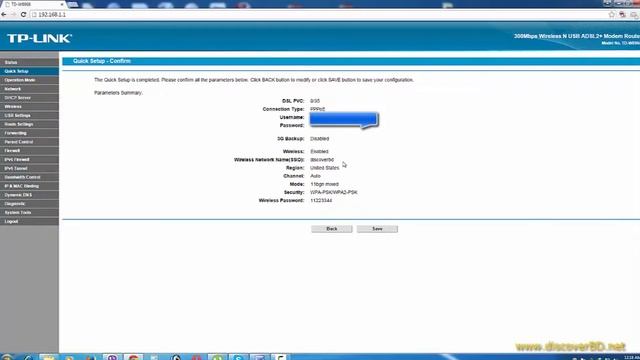Click the SSID value discoverbd
Viewport: 640px width, 360px height.
[x=322, y=160]
